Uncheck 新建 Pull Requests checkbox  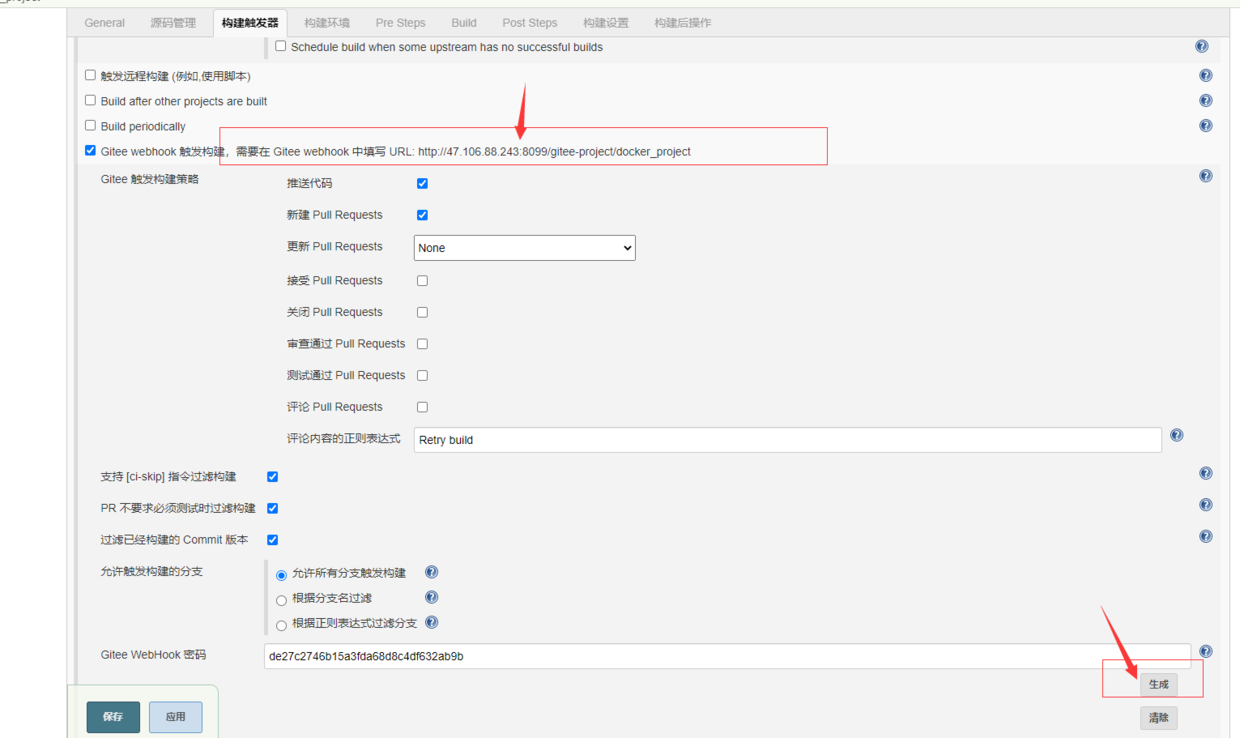pos(422,215)
